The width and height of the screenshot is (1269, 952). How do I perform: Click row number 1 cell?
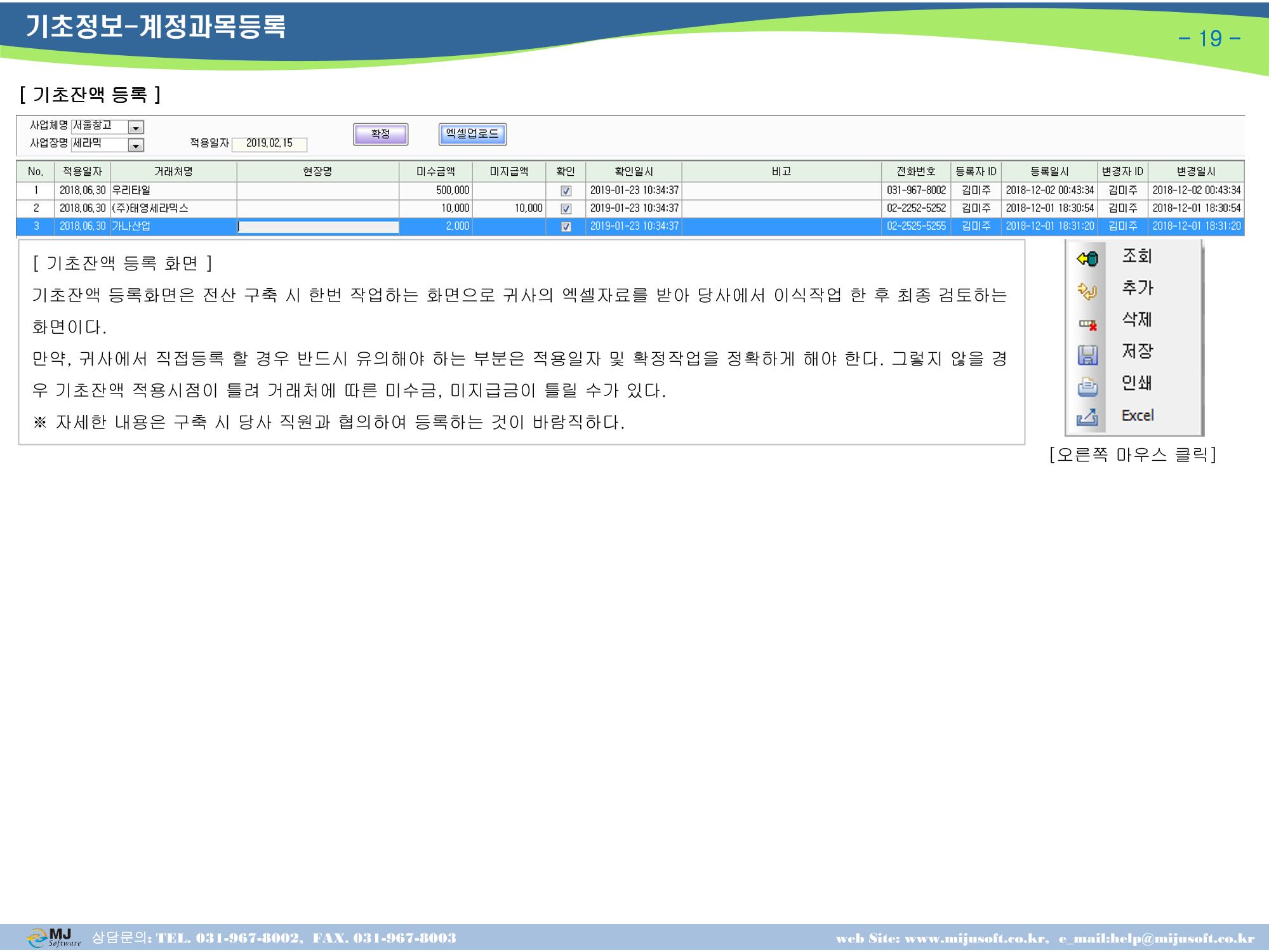[x=36, y=190]
